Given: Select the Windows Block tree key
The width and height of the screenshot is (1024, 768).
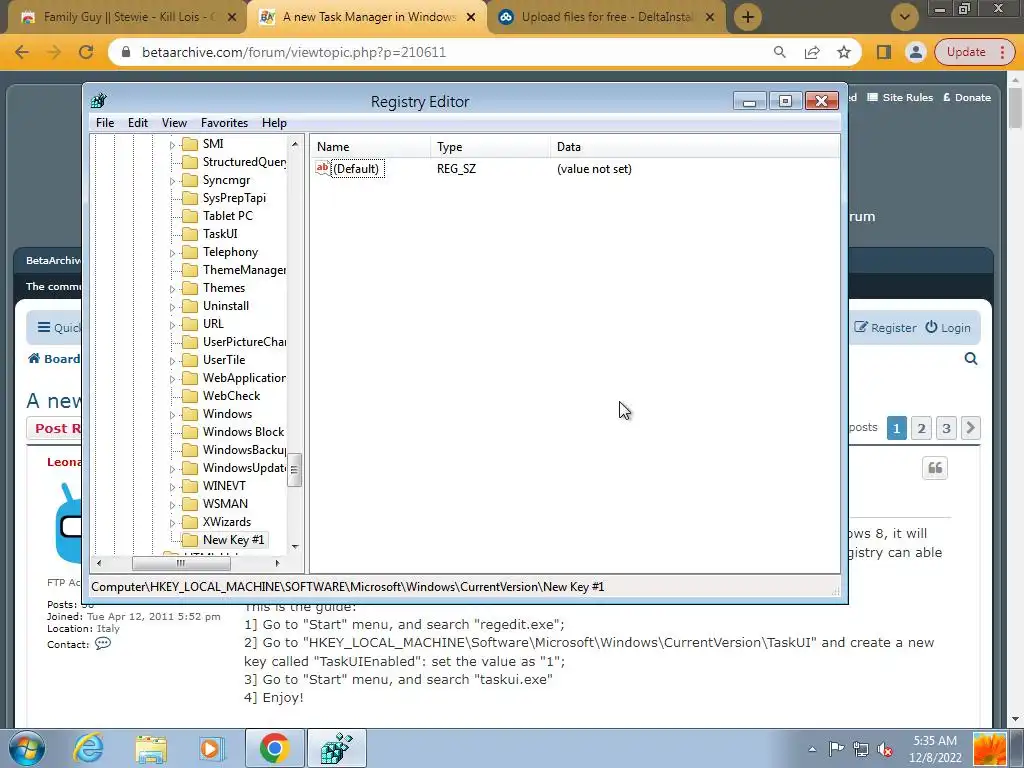Looking at the screenshot, I should [243, 432].
